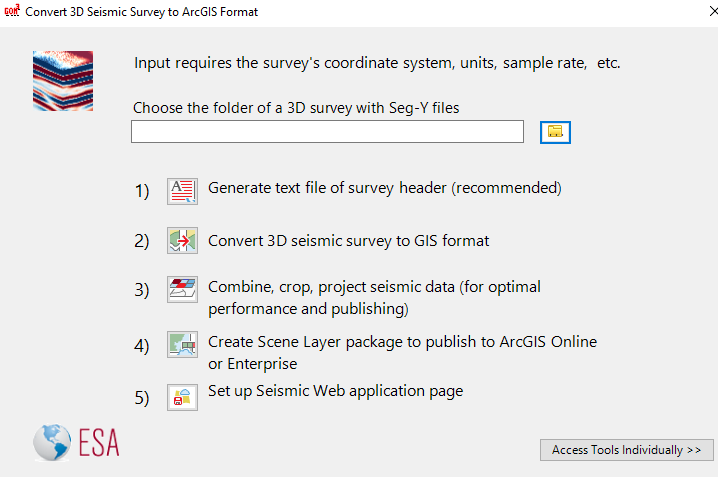Click the Combine, crop, project seismic data icon
Screen dimensions: 718x477
coord(182,290)
